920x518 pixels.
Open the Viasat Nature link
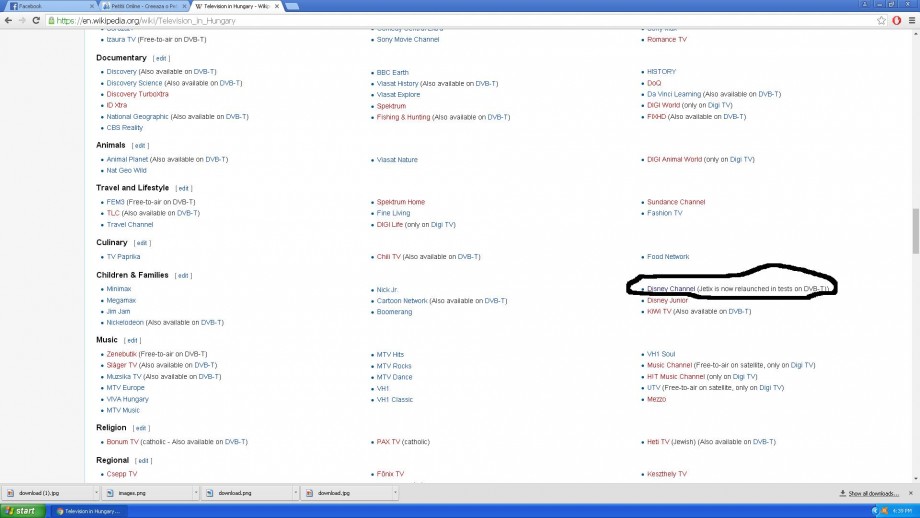coord(397,160)
